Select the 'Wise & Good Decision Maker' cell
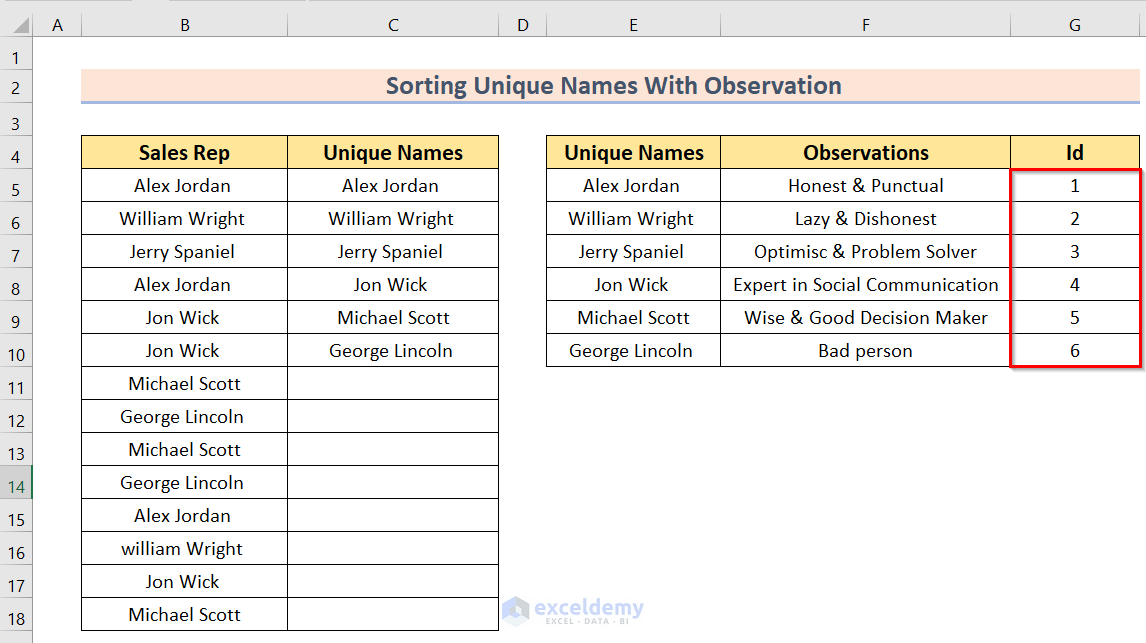The height and width of the screenshot is (643, 1146). point(866,318)
